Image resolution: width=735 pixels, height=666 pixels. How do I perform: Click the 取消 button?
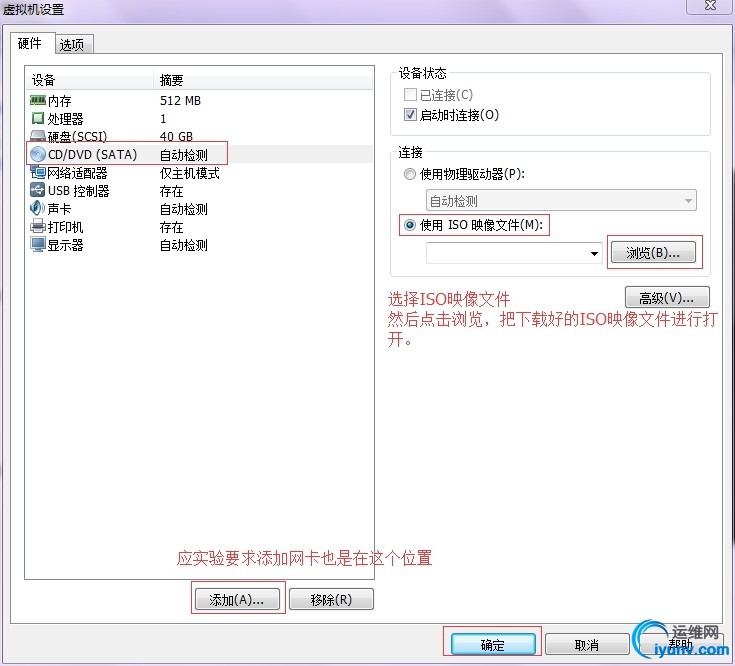(x=587, y=645)
